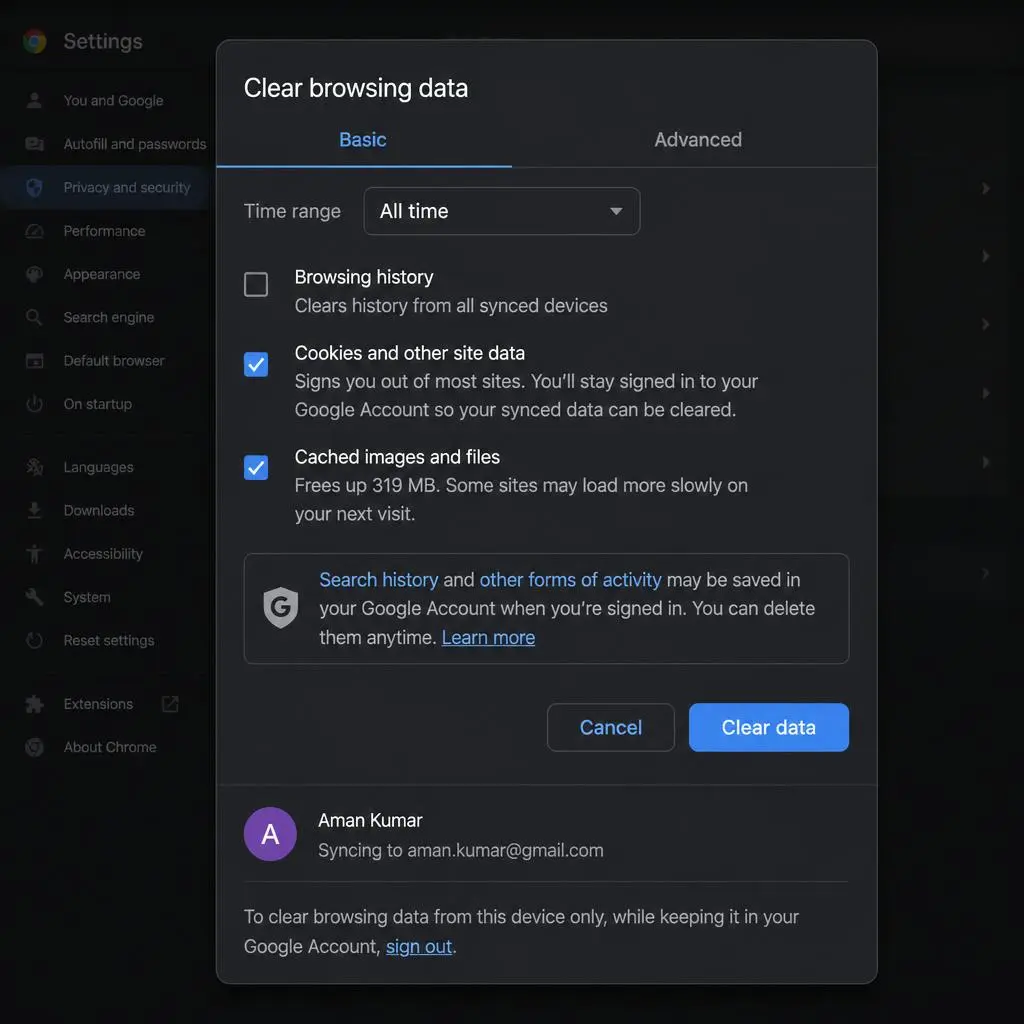Viewport: 1024px width, 1024px height.
Task: Click the Settings page title
Action: [x=103, y=41]
